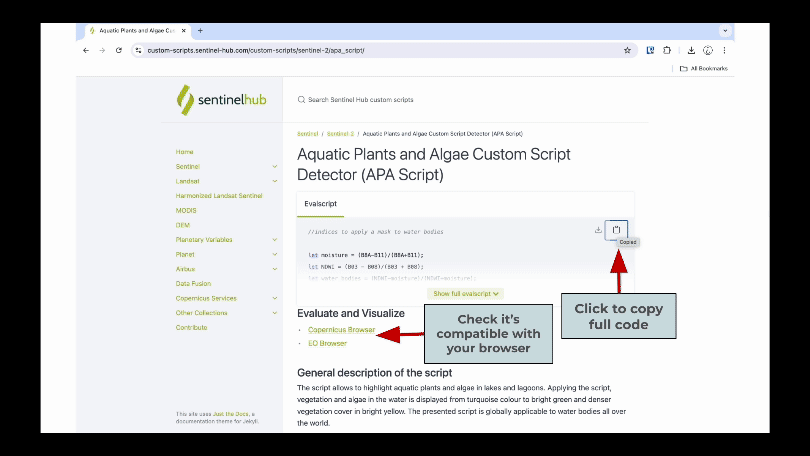This screenshot has width=810, height=456.
Task: Expand the Landsat sidebar section
Action: coord(275,181)
